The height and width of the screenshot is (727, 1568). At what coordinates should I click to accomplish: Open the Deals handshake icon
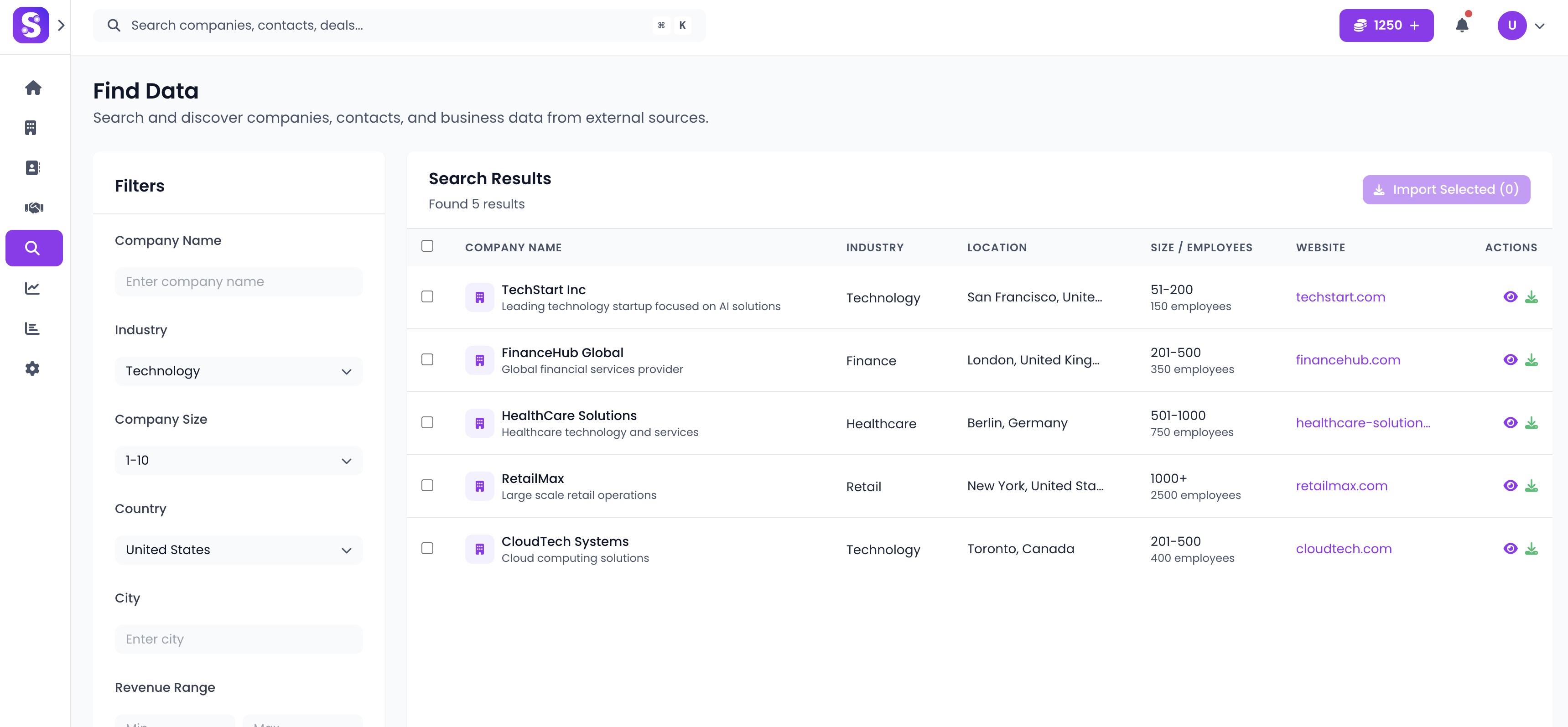coord(33,207)
